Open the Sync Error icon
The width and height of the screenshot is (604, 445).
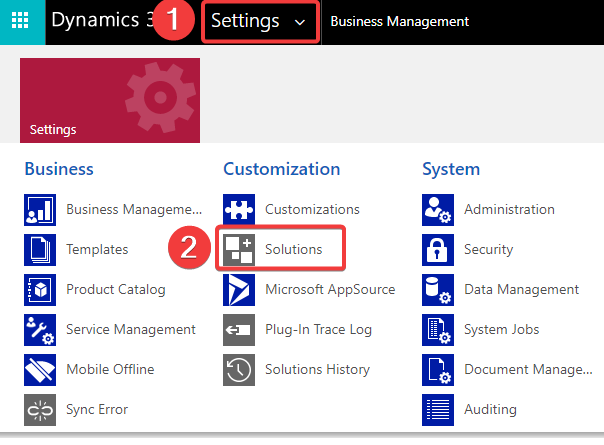[x=40, y=410]
